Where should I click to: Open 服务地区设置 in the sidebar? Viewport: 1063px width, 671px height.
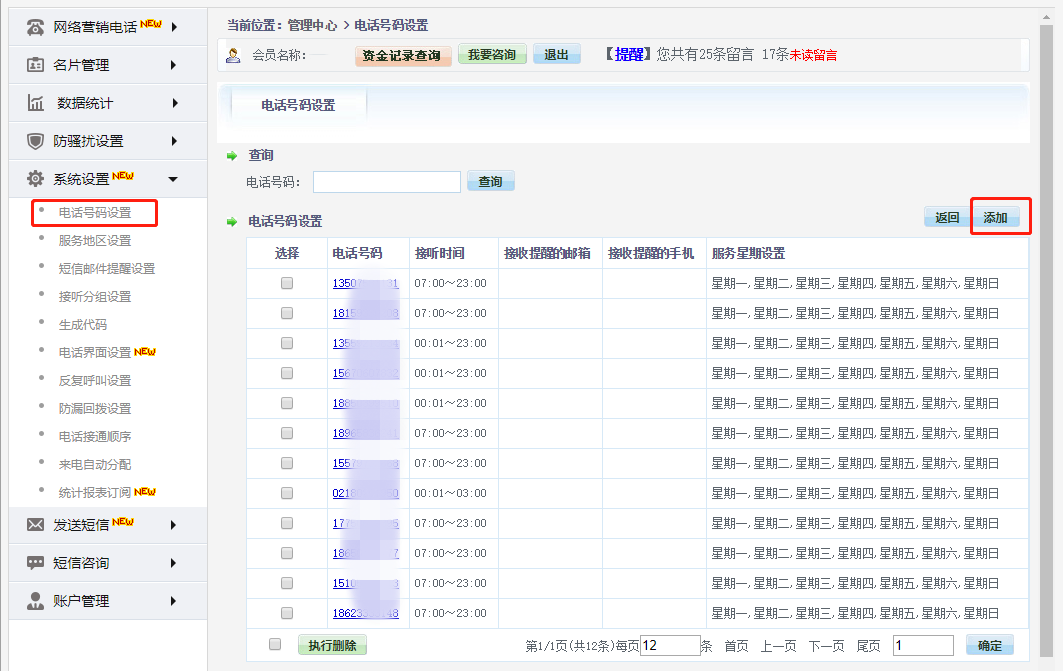(95, 241)
